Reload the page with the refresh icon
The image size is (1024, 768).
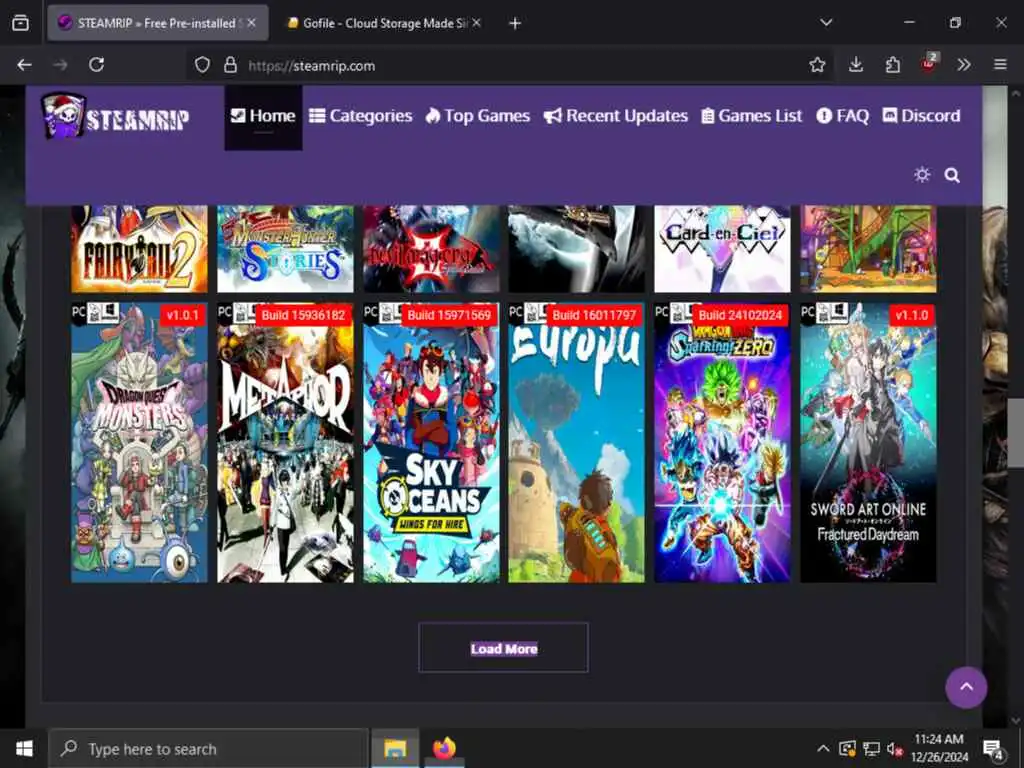(97, 65)
